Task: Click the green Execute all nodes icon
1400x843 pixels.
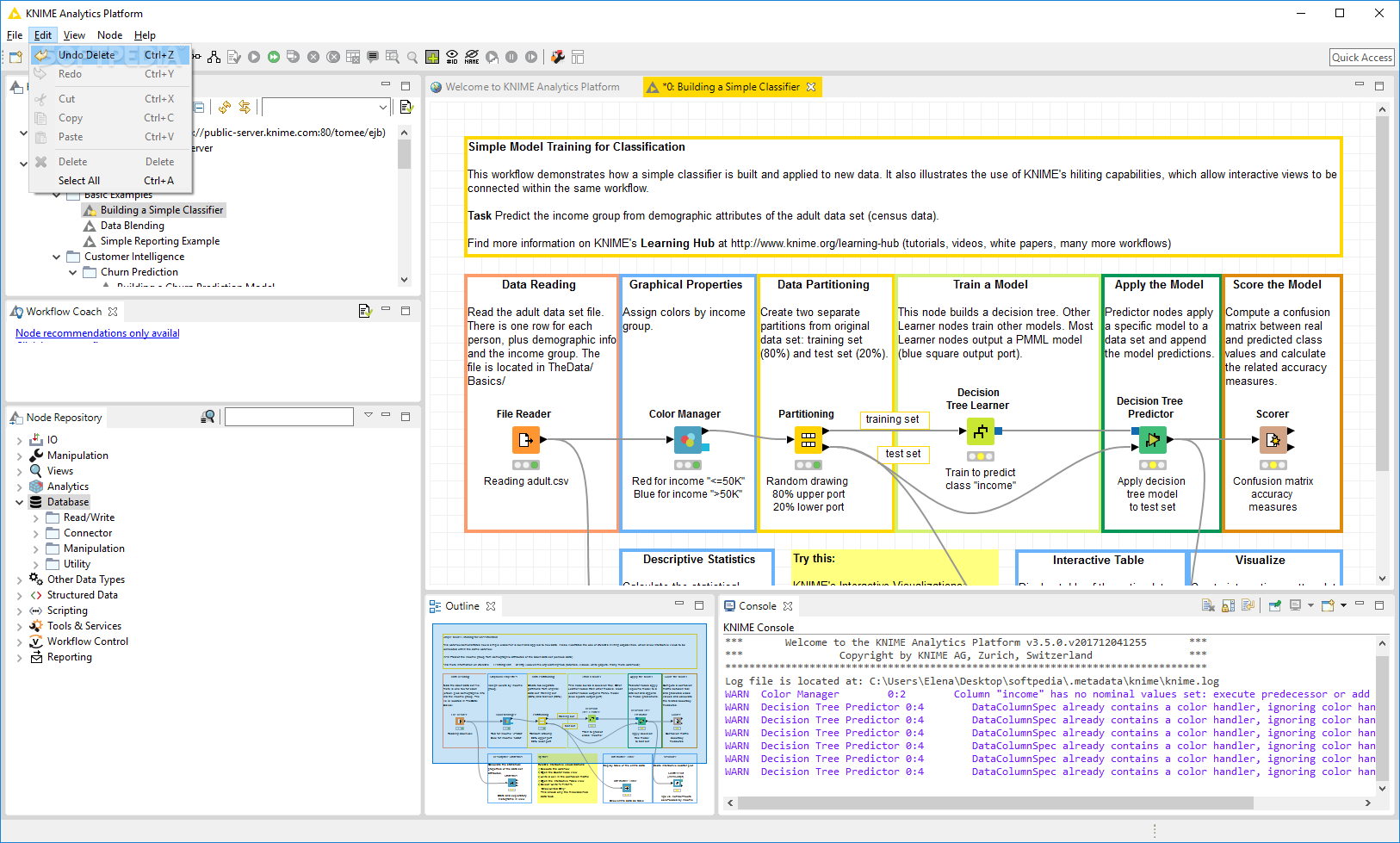Action: tap(274, 57)
